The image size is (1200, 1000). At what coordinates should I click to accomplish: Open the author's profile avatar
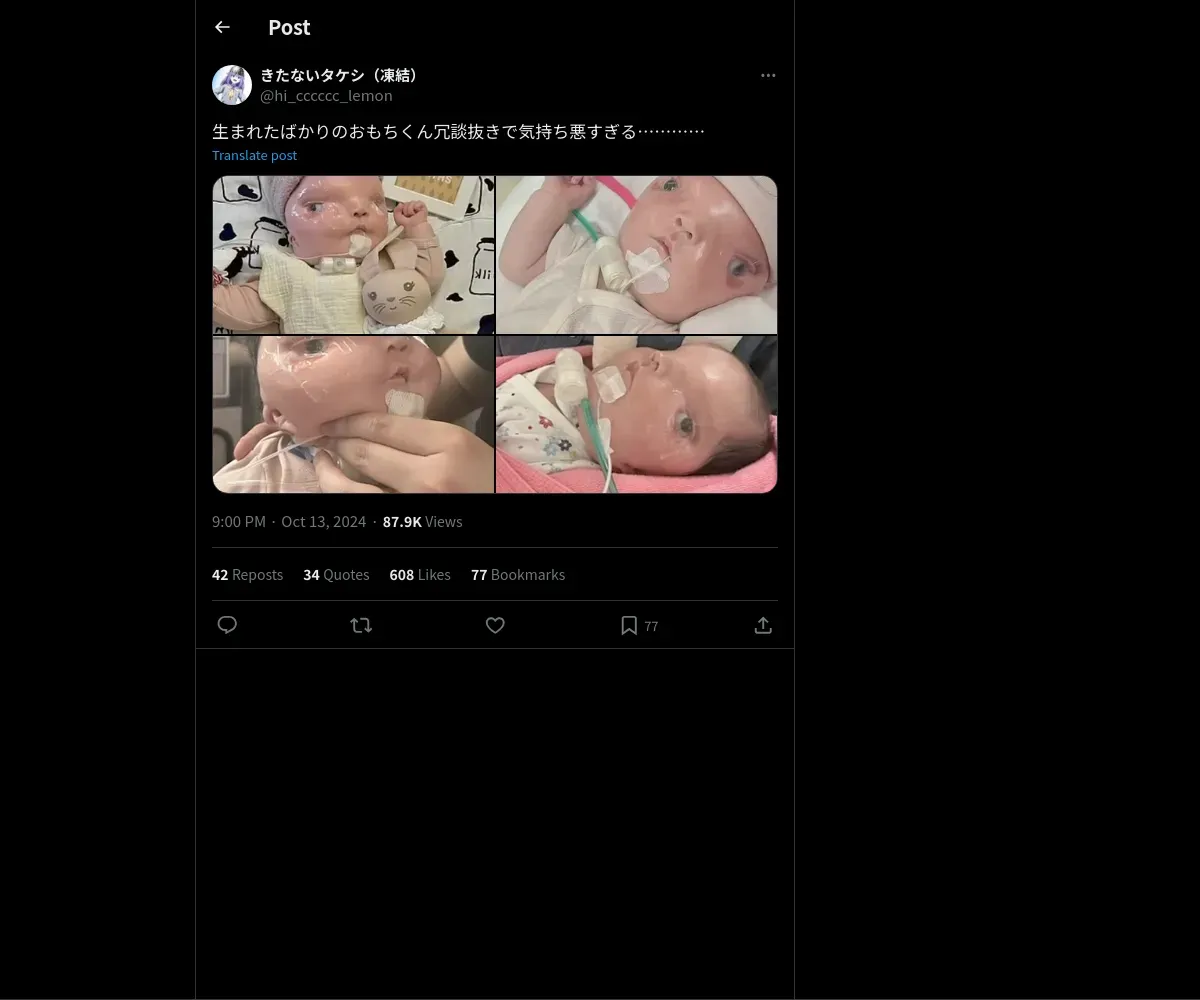coord(232,85)
